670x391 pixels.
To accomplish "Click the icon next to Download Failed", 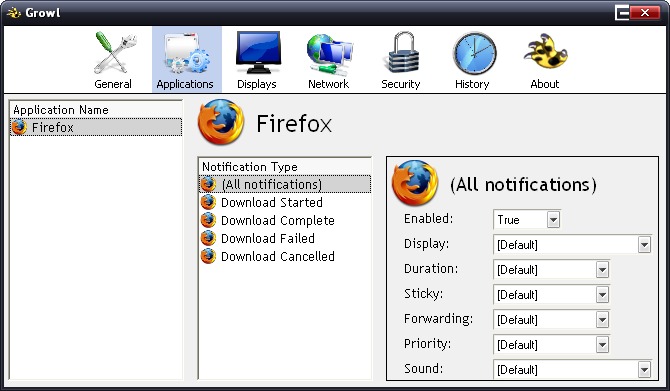I will tap(208, 238).
